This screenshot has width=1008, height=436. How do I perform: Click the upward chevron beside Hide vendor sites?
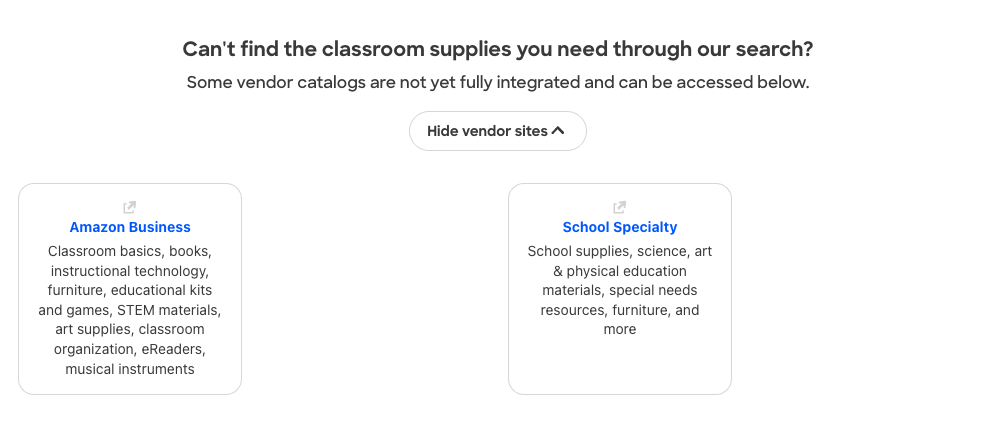558,131
